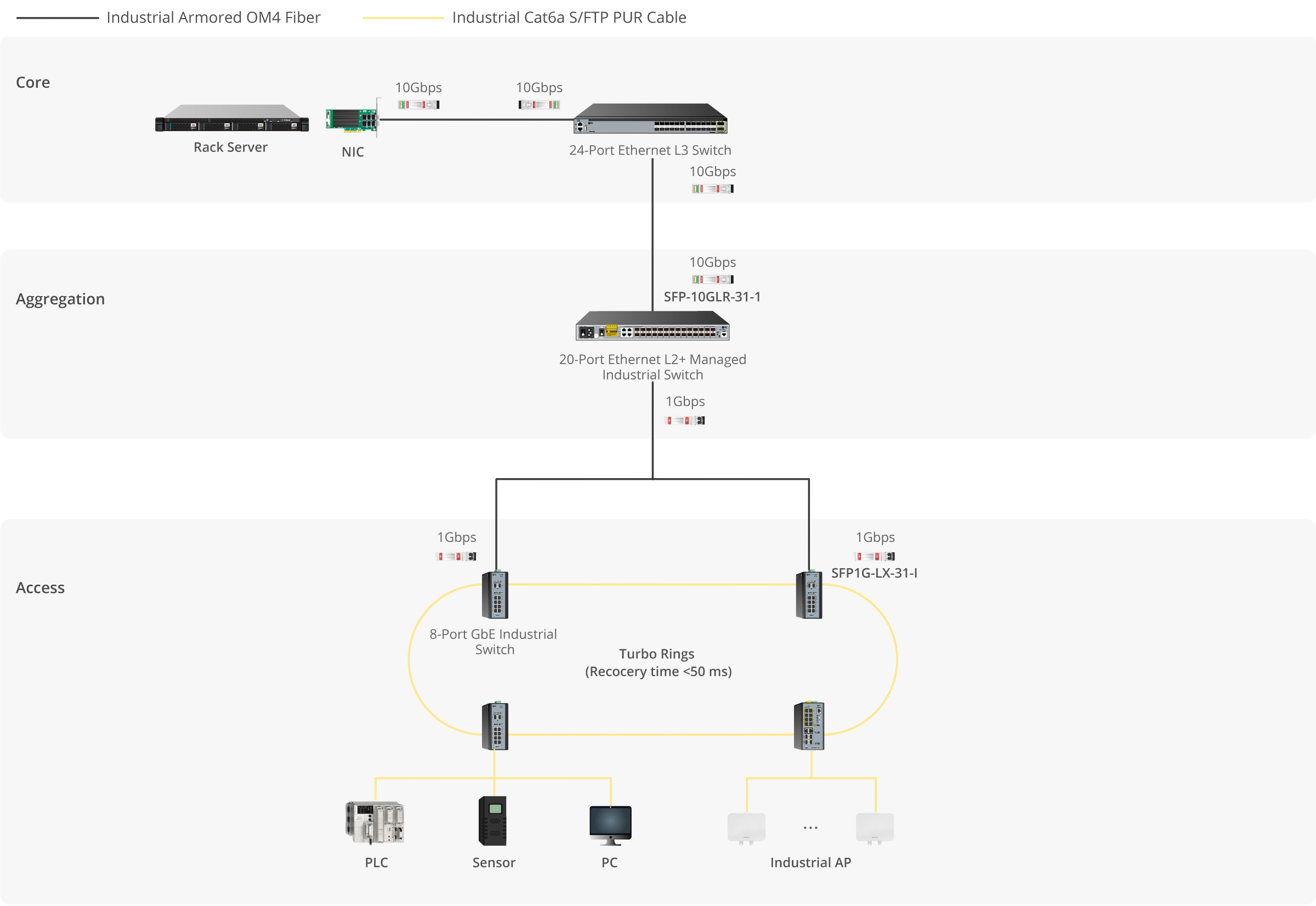The image size is (1316, 906).
Task: Click the SFP-10GLR-31-1 module label
Action: pos(712,297)
